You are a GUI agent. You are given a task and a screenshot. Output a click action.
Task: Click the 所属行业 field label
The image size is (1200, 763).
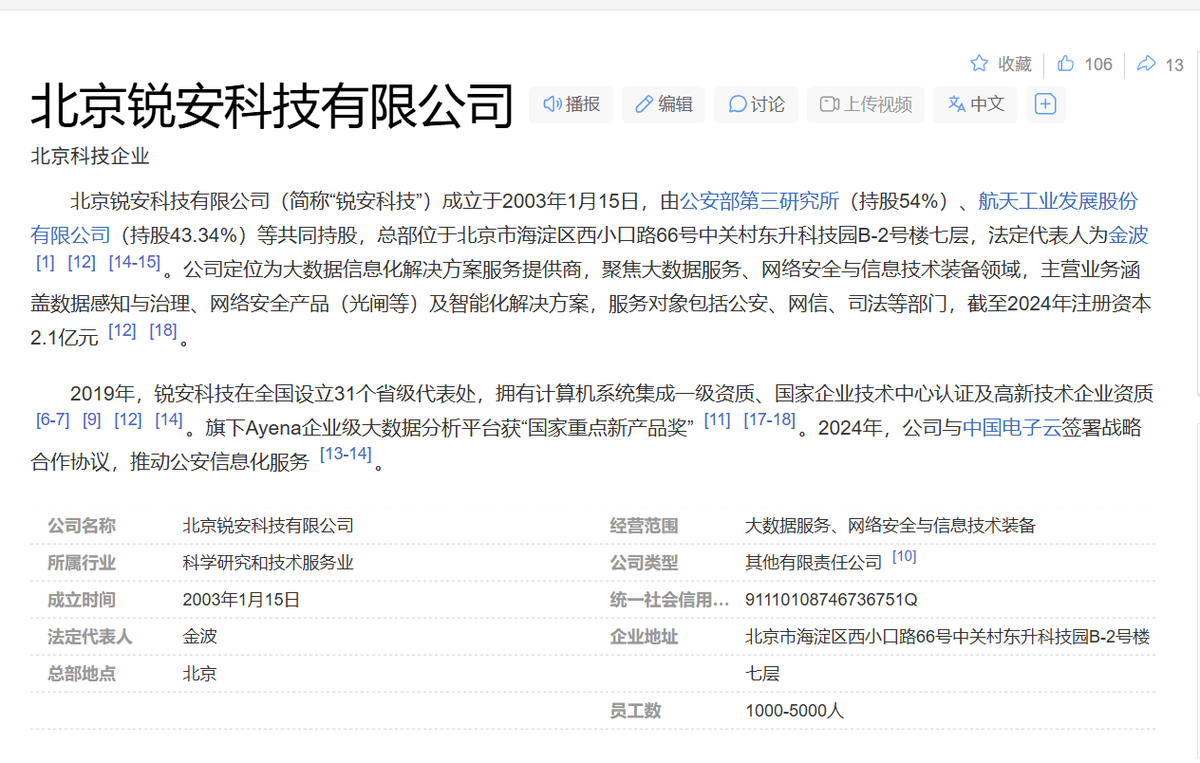point(82,563)
